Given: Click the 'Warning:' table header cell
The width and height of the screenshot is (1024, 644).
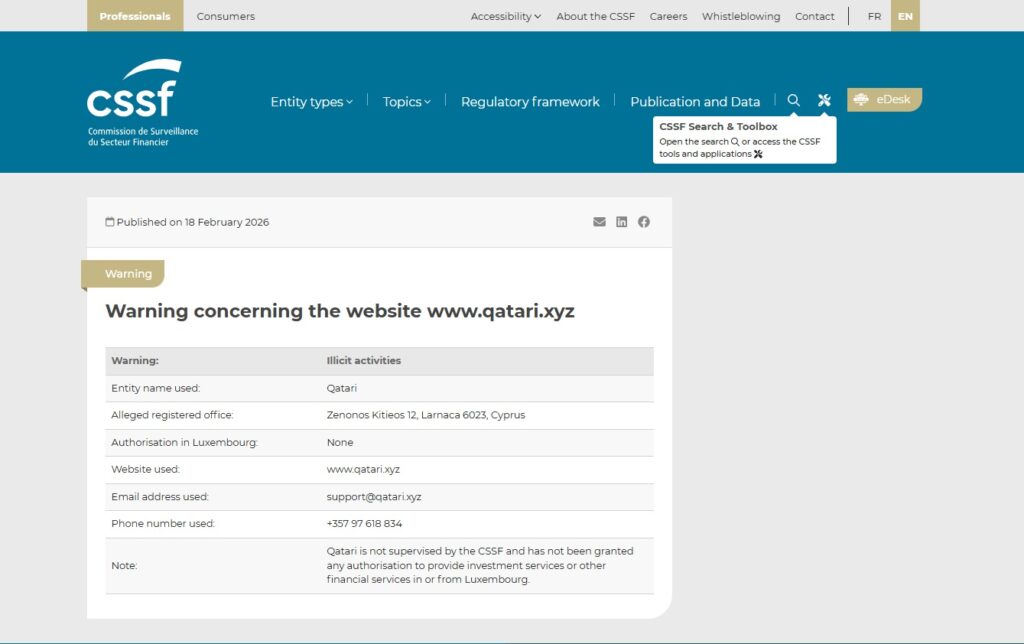Looking at the screenshot, I should (x=135, y=361).
